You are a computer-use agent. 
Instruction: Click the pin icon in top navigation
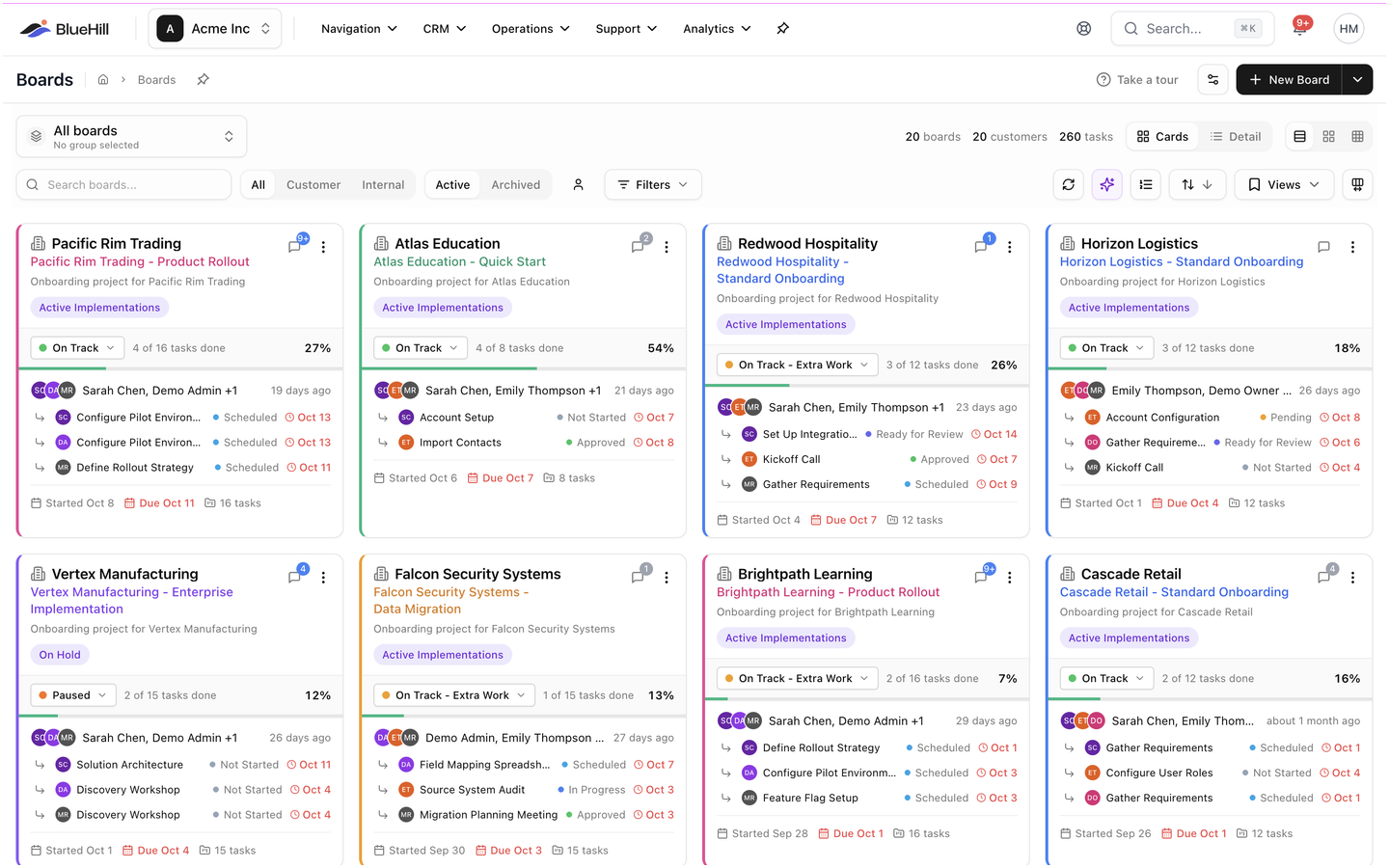(783, 29)
